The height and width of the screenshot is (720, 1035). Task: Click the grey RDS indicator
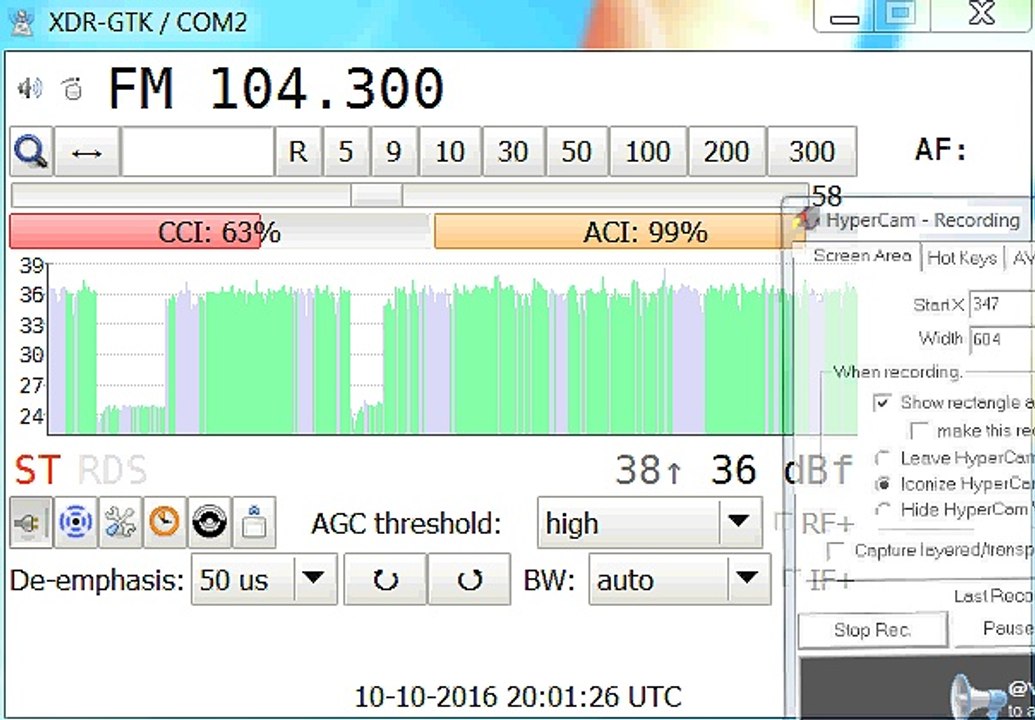click(x=112, y=470)
